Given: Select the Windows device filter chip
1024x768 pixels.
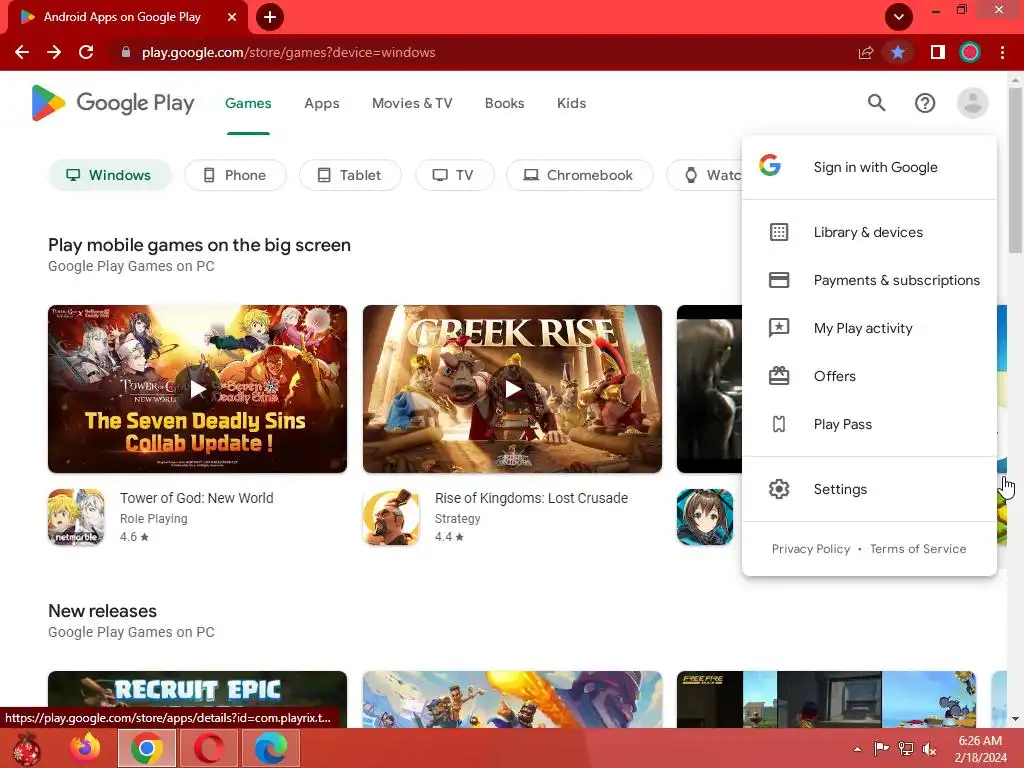Looking at the screenshot, I should point(110,175).
